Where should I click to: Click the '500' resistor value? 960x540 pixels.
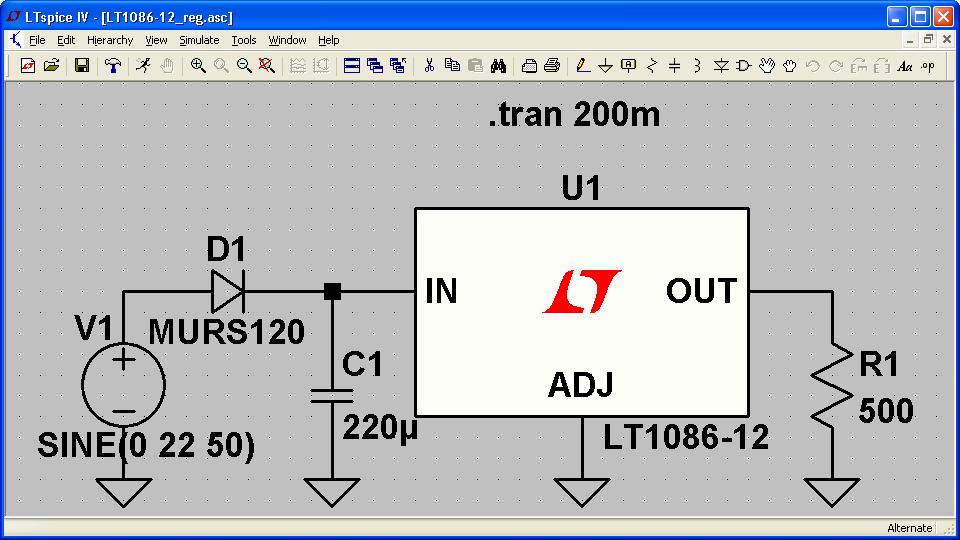pyautogui.click(x=885, y=411)
